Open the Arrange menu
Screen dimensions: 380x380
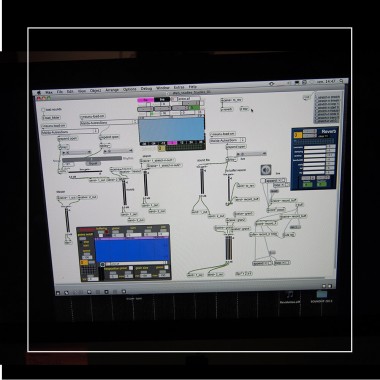[x=112, y=90]
